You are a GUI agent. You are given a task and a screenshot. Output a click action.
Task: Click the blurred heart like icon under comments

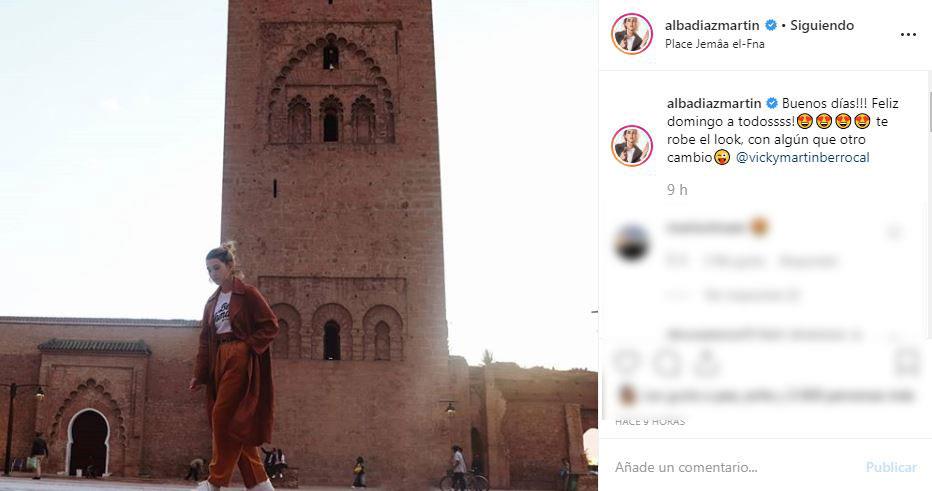pos(626,362)
